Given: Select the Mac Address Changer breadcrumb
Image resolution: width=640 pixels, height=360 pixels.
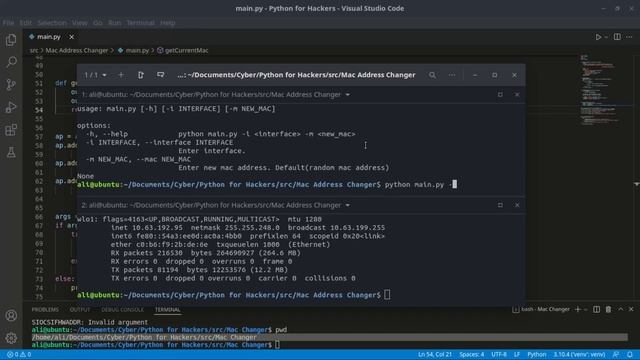Looking at the screenshot, I should click(x=77, y=51).
